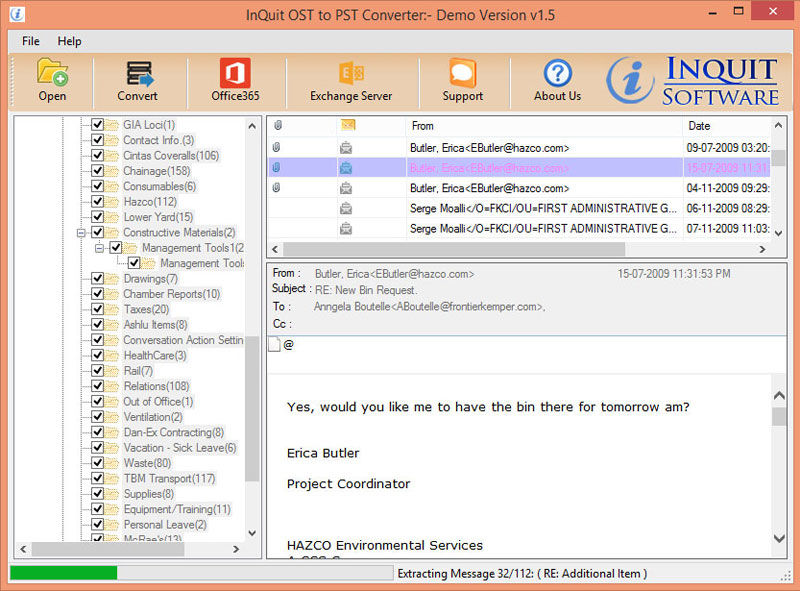The image size is (800, 591).
Task: Click email list right scroll arrow
Action: (762, 249)
